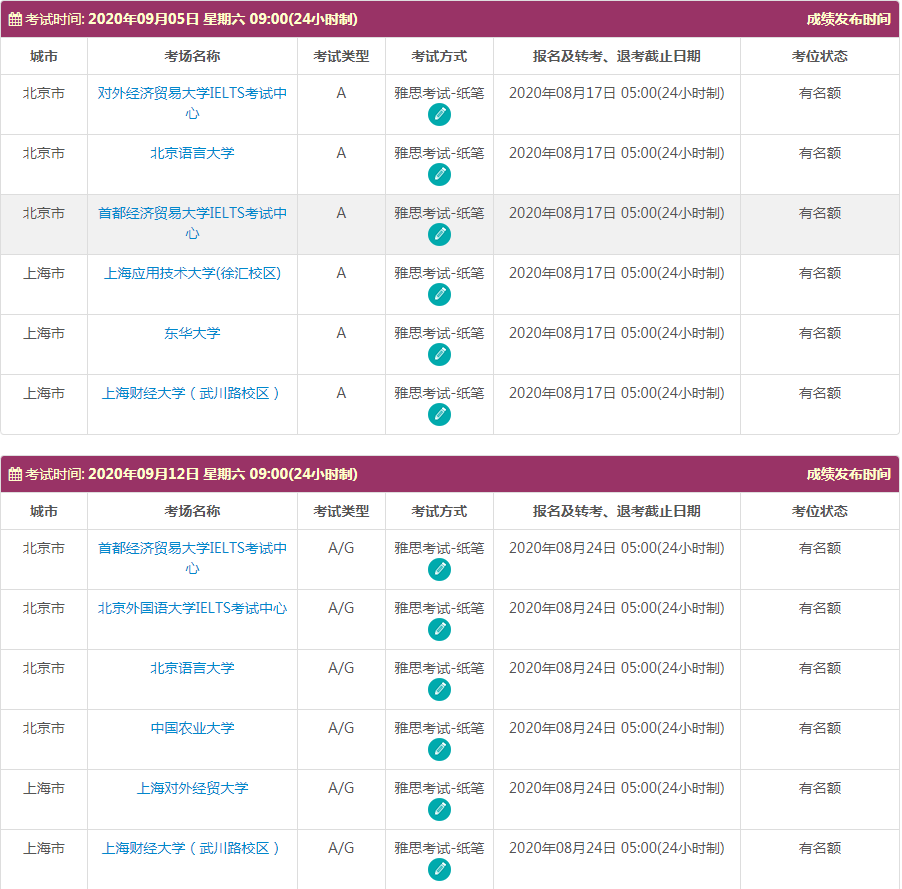Click calendar icon beside 2020年09月12日 exam time
Viewport: 902px width, 889px height.
pyautogui.click(x=15, y=475)
